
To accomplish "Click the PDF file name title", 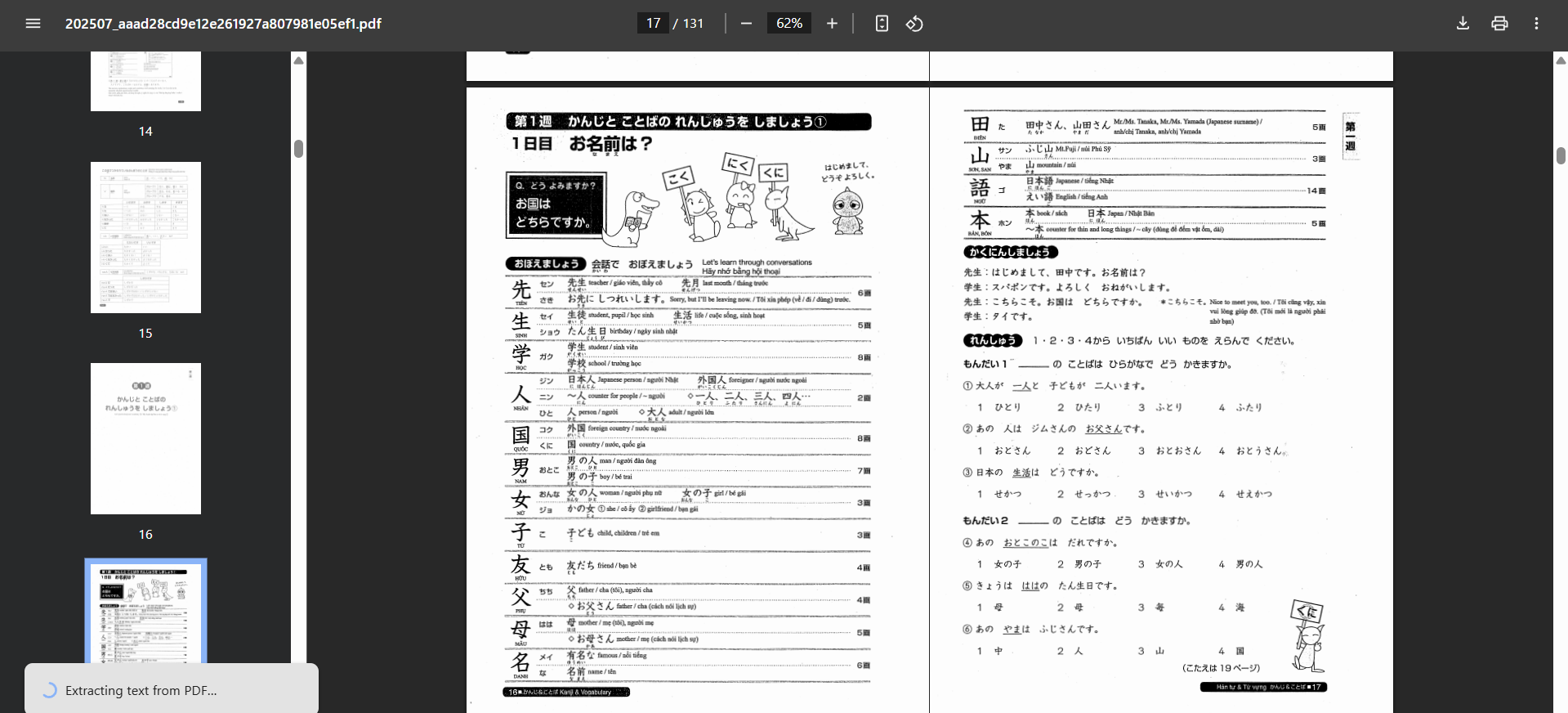I will tap(223, 24).
